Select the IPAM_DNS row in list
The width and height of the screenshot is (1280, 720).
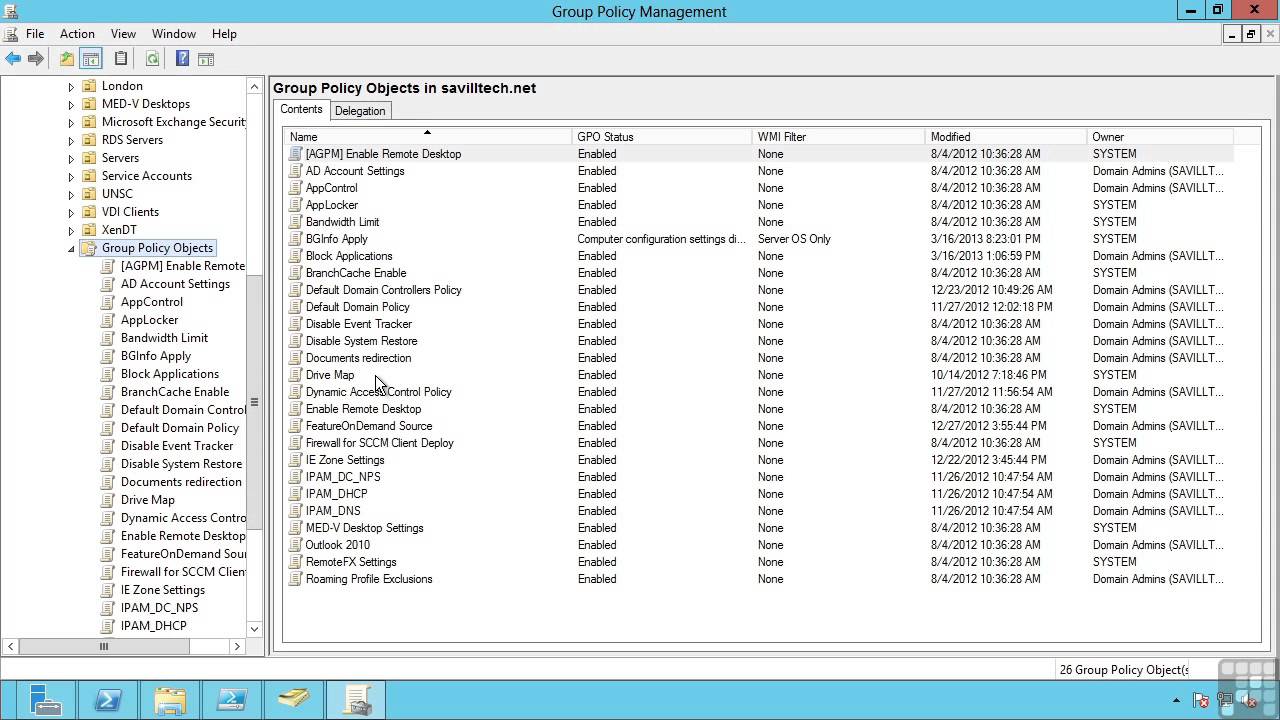[x=333, y=511]
